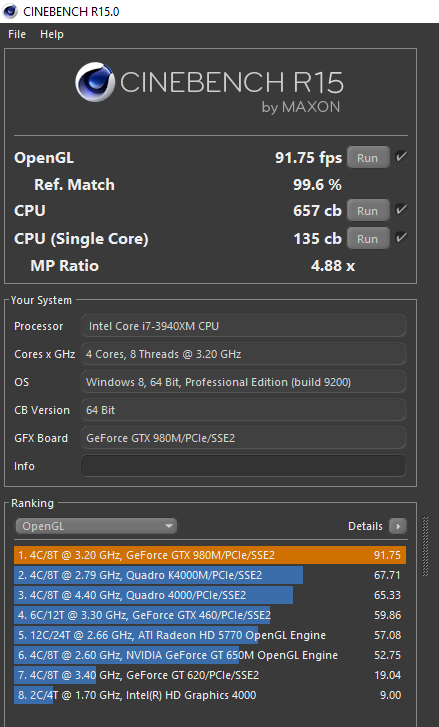Click the GFX Board field

[x=243, y=438]
